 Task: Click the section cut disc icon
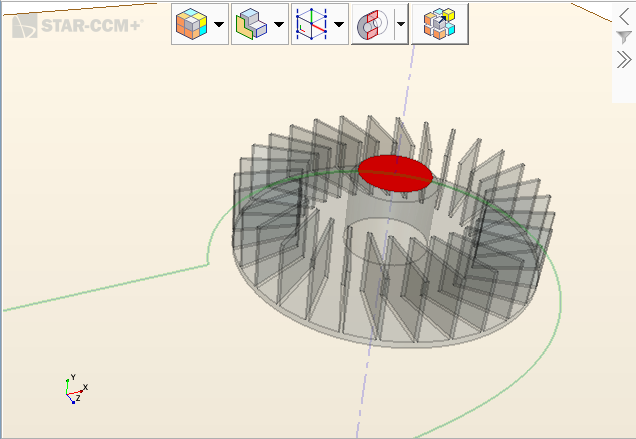click(x=369, y=24)
